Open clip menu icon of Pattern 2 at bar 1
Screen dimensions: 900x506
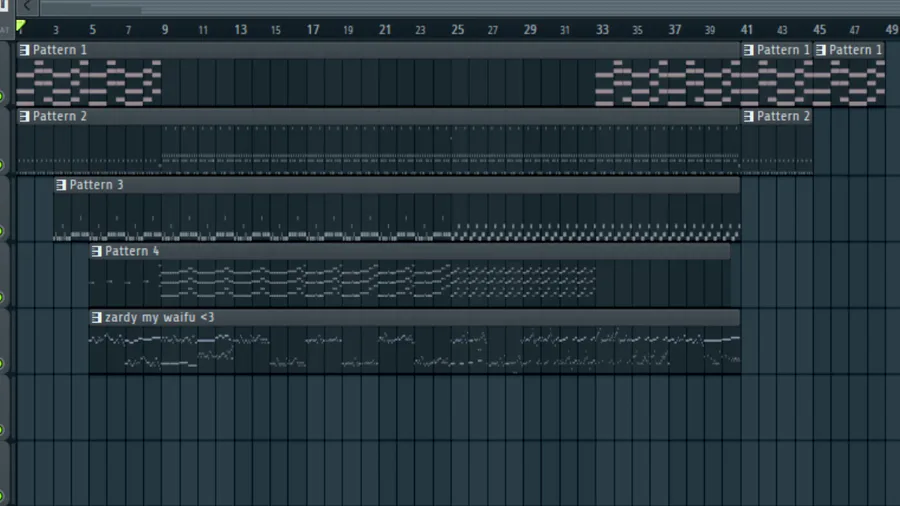click(x=24, y=116)
